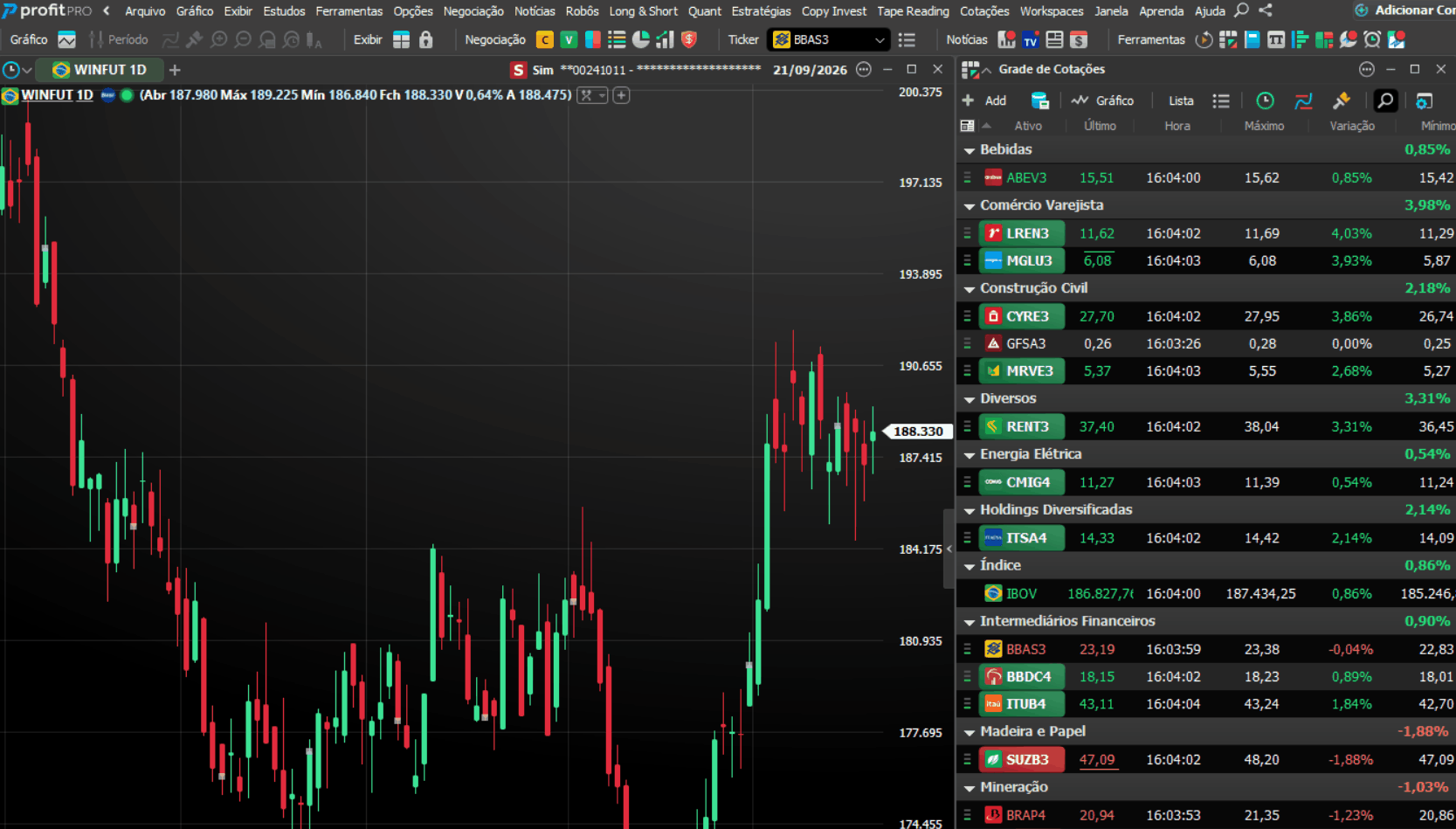Viewport: 1456px width, 829px height.
Task: Select the SUZB3 ticker row
Action: (1206, 760)
